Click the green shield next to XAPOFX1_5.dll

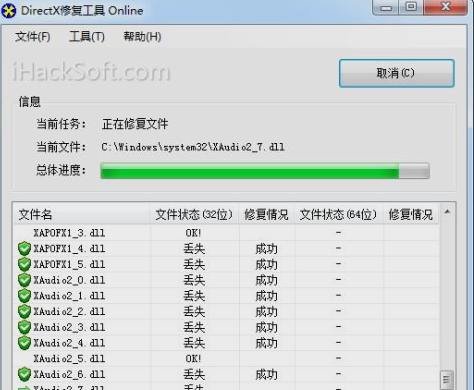point(24,264)
